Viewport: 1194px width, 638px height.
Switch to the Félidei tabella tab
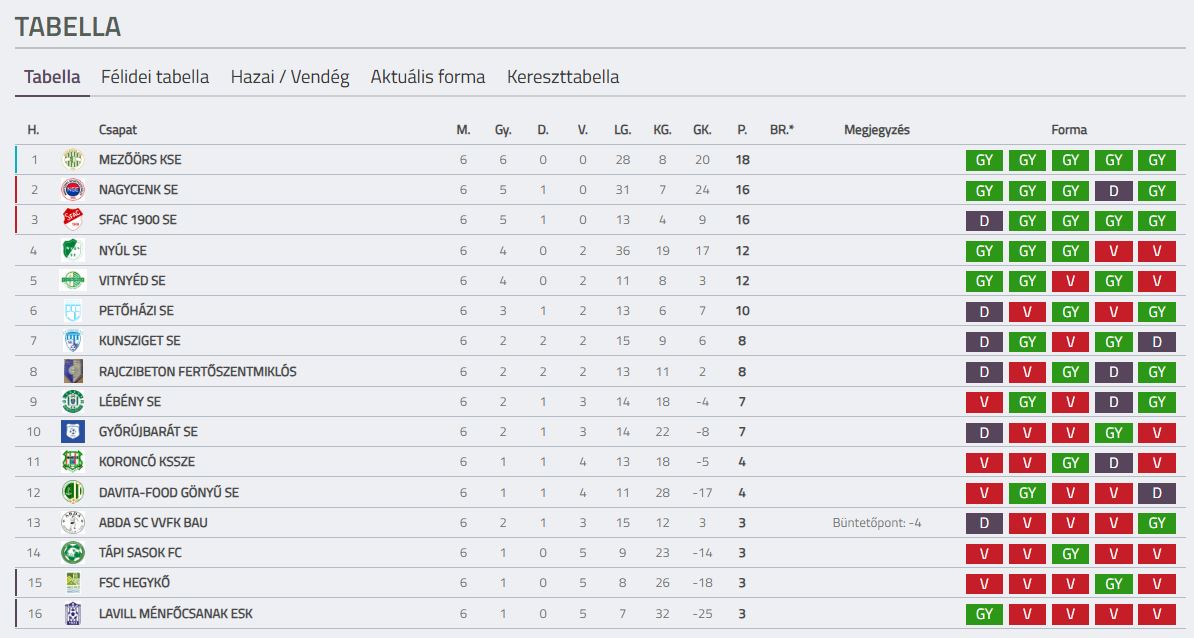tap(155, 77)
